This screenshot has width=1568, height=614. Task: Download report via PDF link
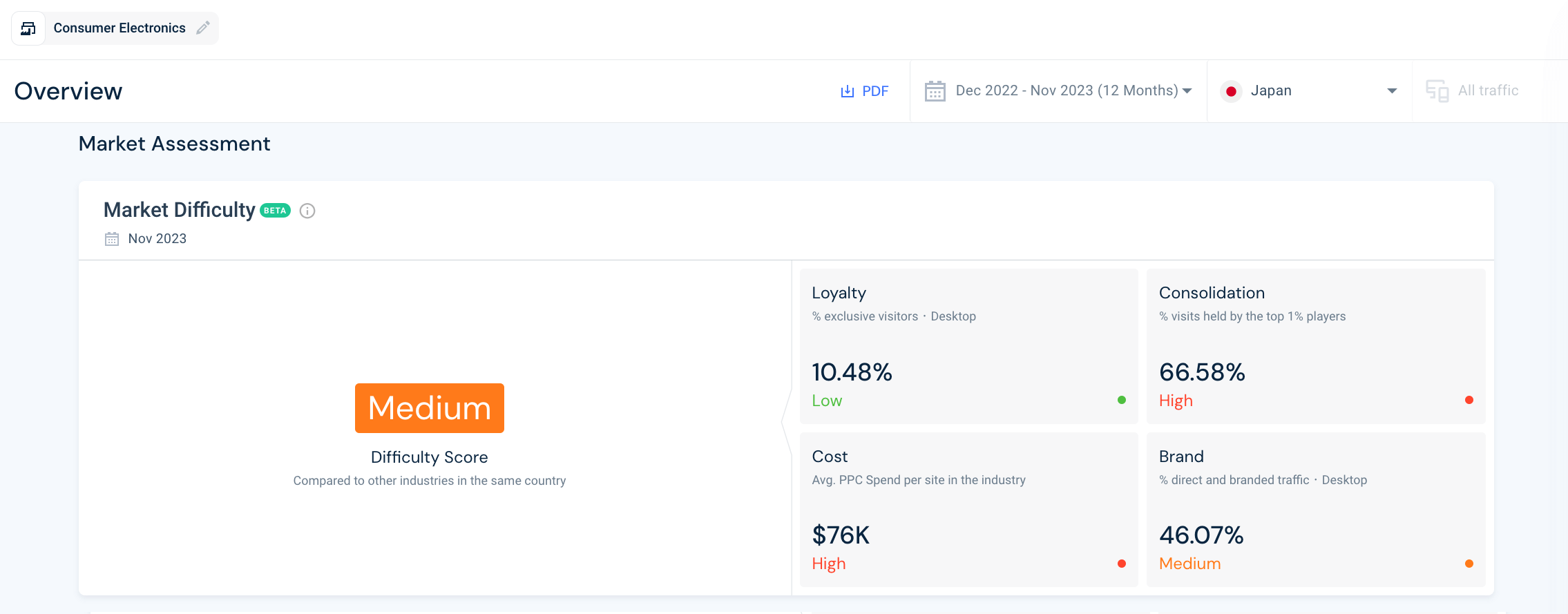tap(874, 91)
